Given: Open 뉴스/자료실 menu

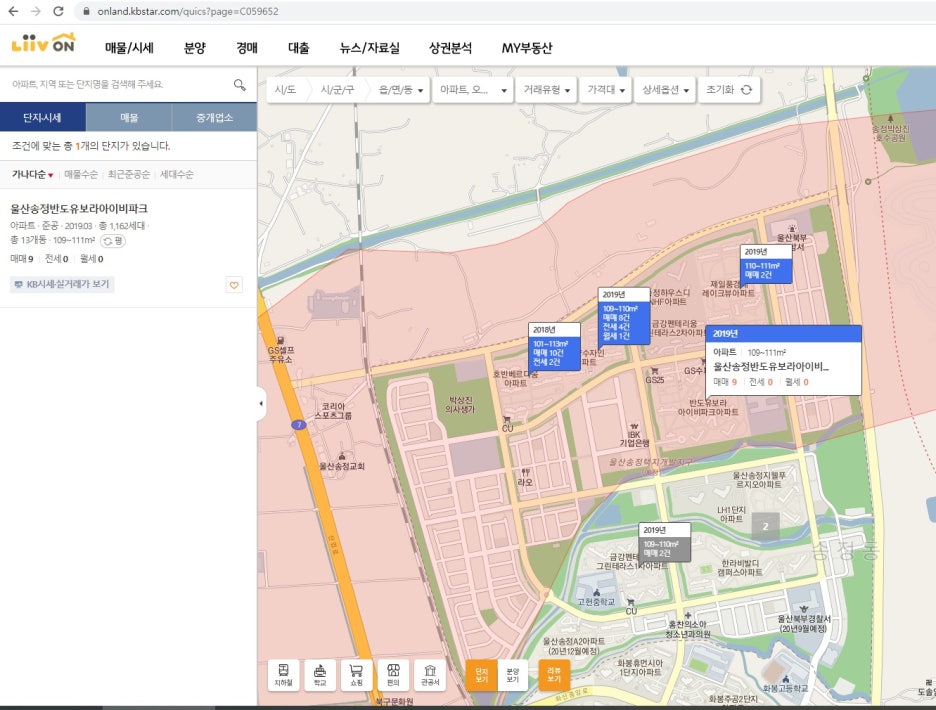Looking at the screenshot, I should click(x=370, y=48).
